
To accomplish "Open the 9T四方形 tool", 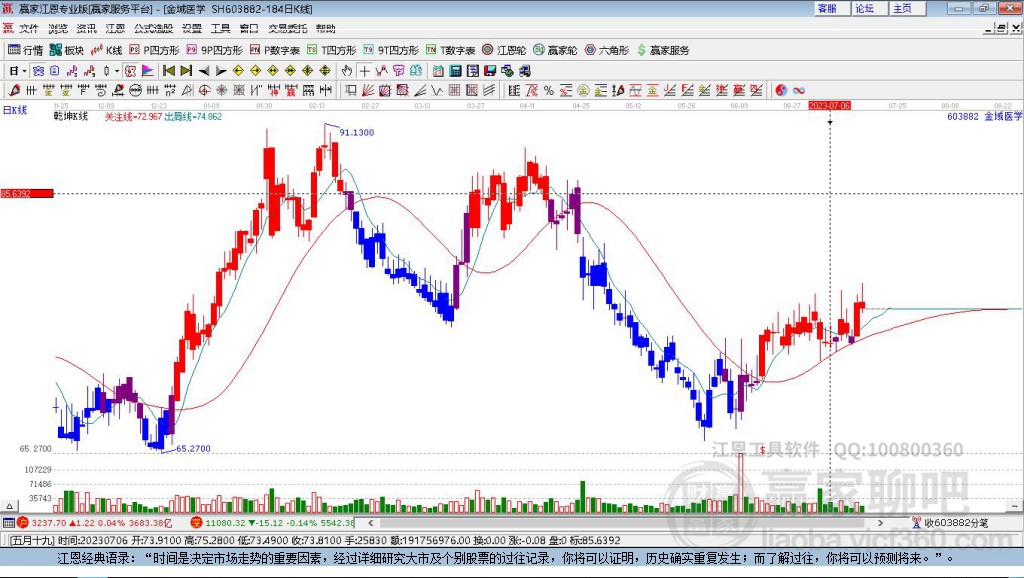I will pyautogui.click(x=391, y=50).
